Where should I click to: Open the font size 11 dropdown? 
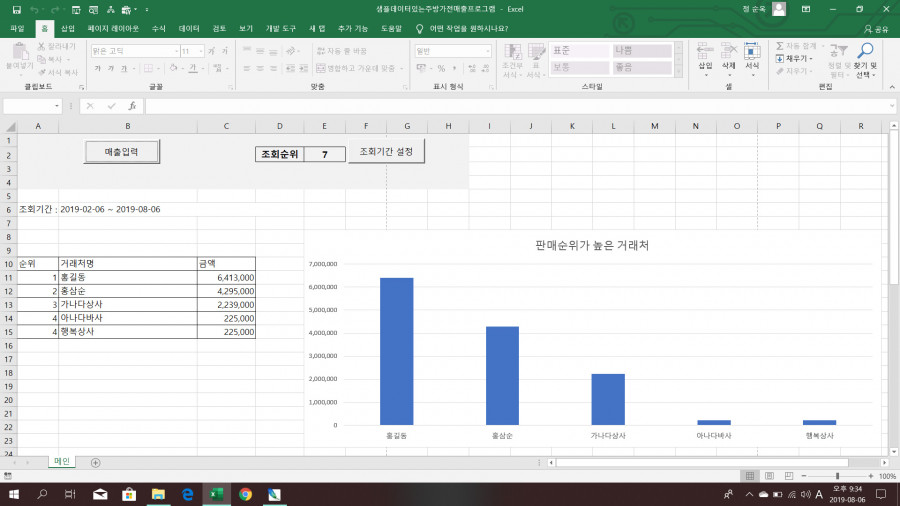[200, 51]
